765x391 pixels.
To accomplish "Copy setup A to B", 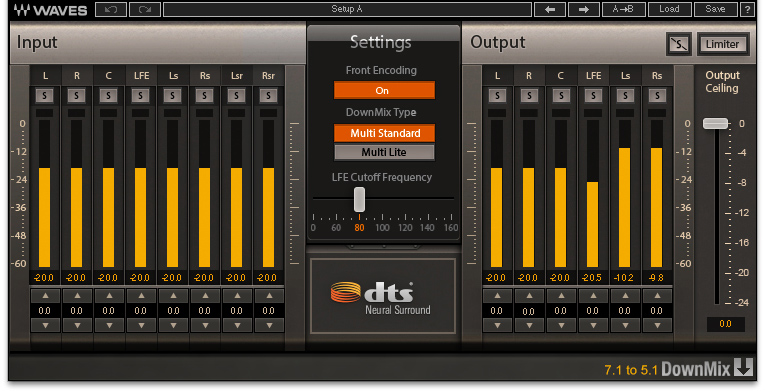I will 624,9.
